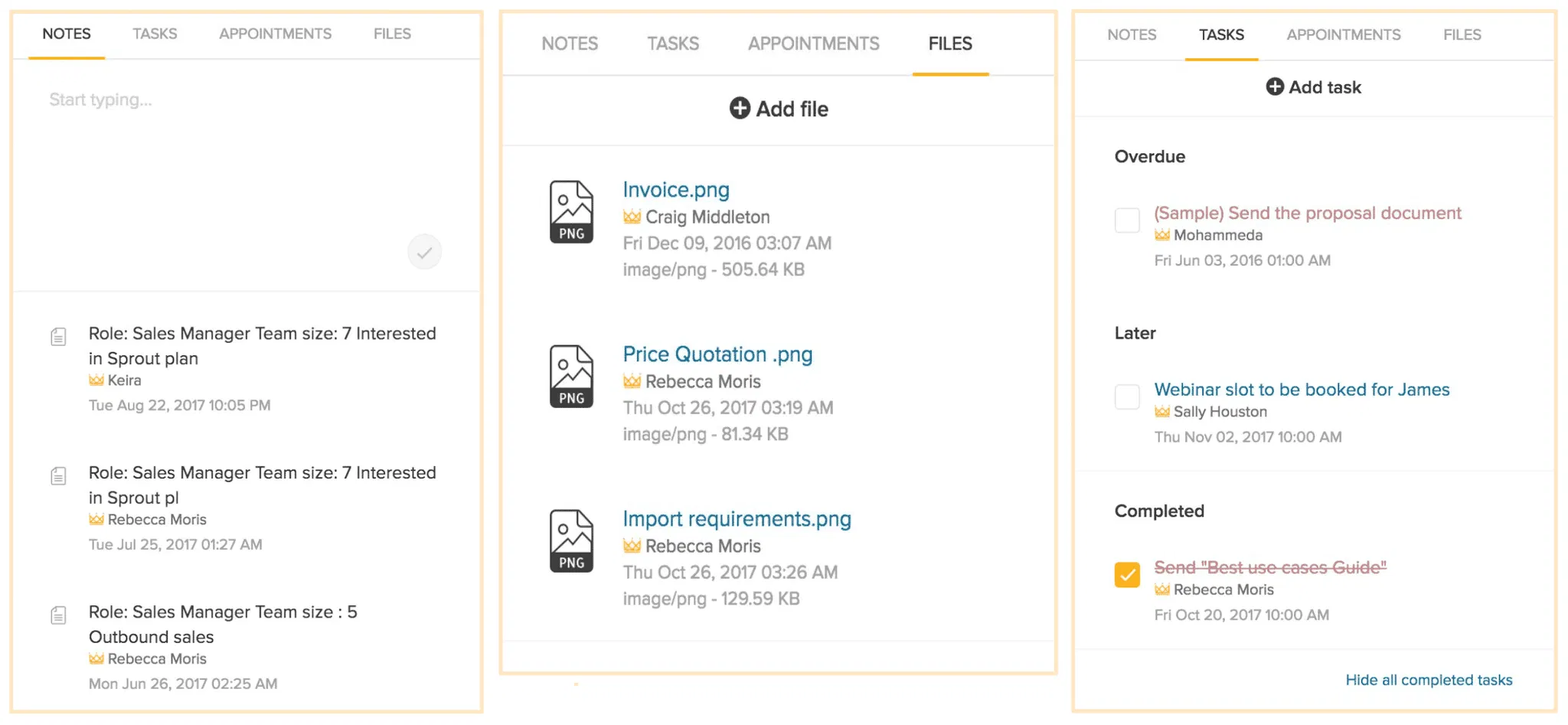Switch to Files tab in Tasks panel
Screen dimensions: 1568x725
[1462, 34]
